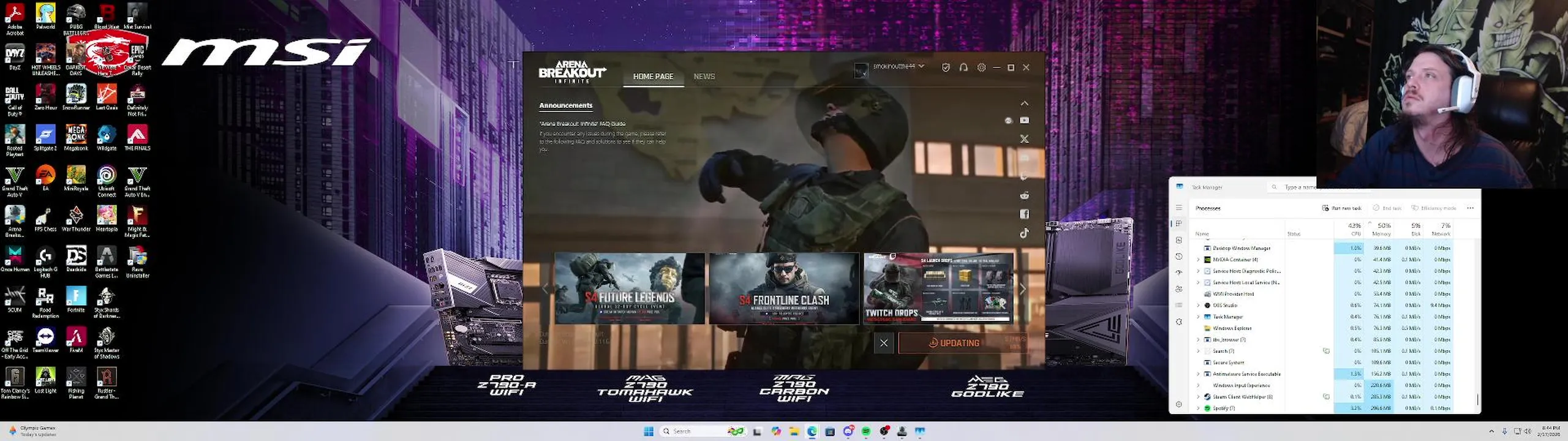Cancel the update with the X button
The image size is (1568, 441).
[x=884, y=343]
